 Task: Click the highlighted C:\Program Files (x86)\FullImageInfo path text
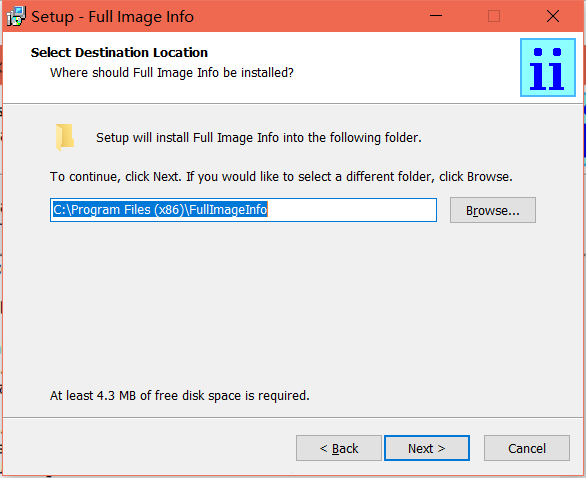click(x=160, y=210)
